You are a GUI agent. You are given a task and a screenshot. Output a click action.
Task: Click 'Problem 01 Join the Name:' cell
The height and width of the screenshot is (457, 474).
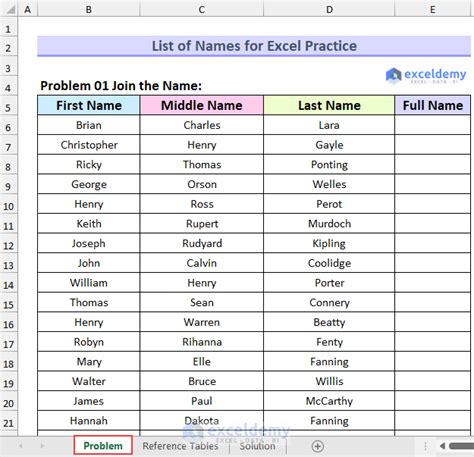point(121,86)
